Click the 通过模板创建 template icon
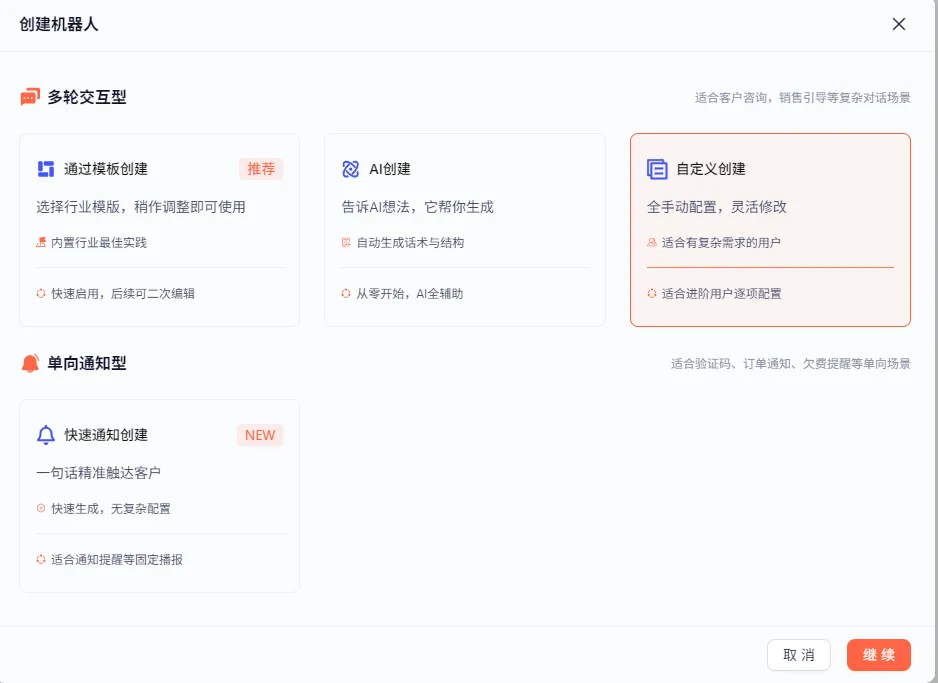This screenshot has height=683, width=938. click(x=46, y=169)
